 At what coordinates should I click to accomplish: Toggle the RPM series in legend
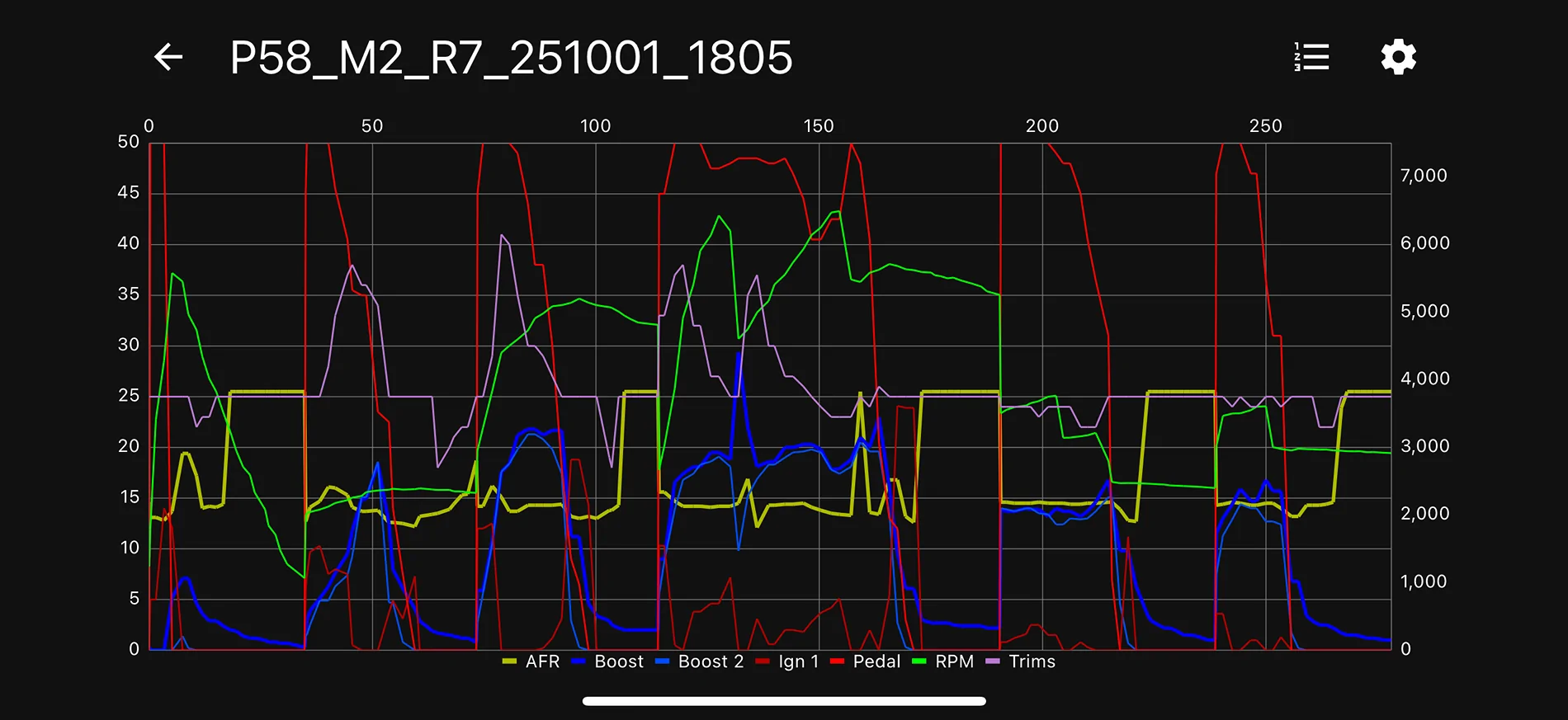[942, 661]
